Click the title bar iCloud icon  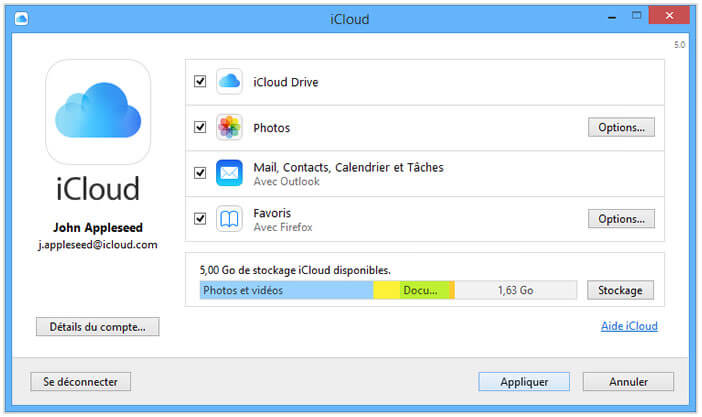tap(22, 18)
